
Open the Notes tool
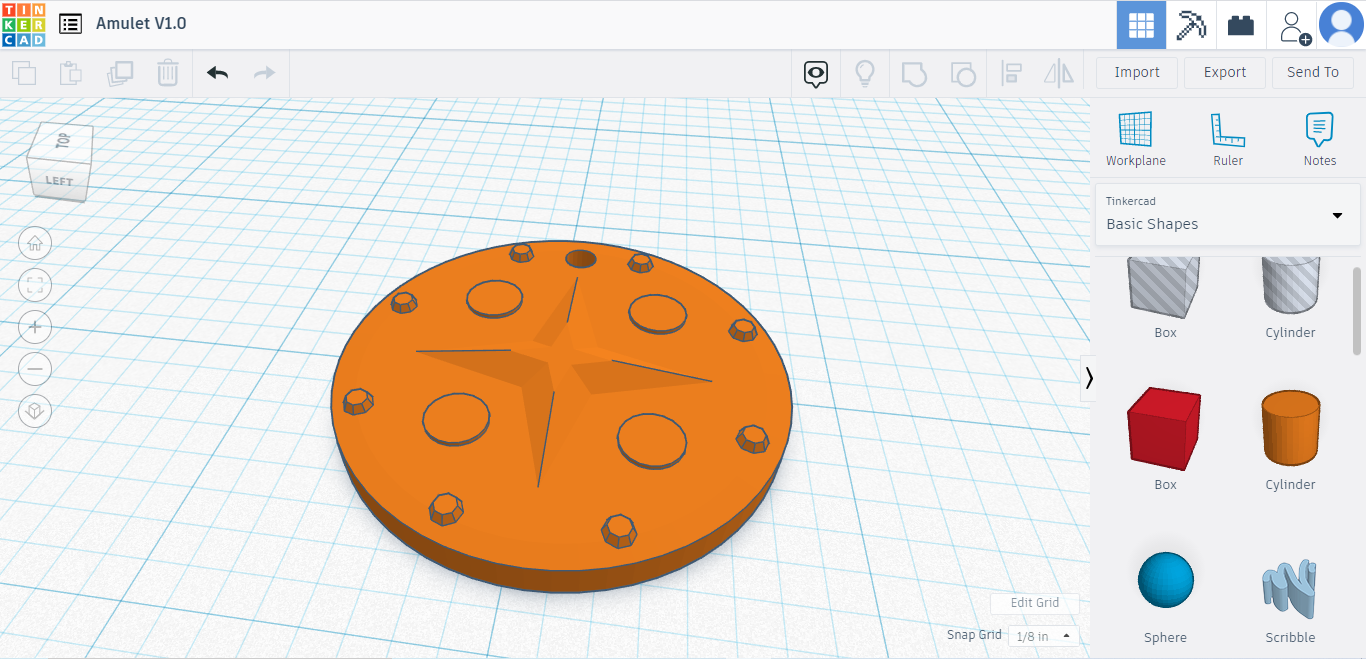1320,139
